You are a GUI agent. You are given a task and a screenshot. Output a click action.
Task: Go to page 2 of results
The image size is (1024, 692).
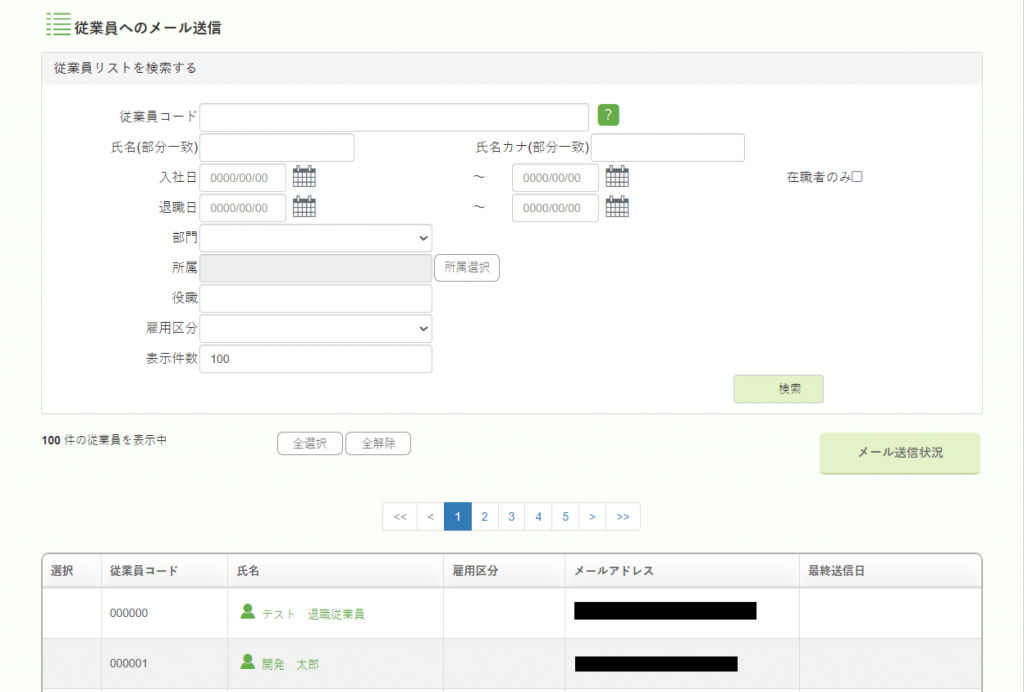484,517
